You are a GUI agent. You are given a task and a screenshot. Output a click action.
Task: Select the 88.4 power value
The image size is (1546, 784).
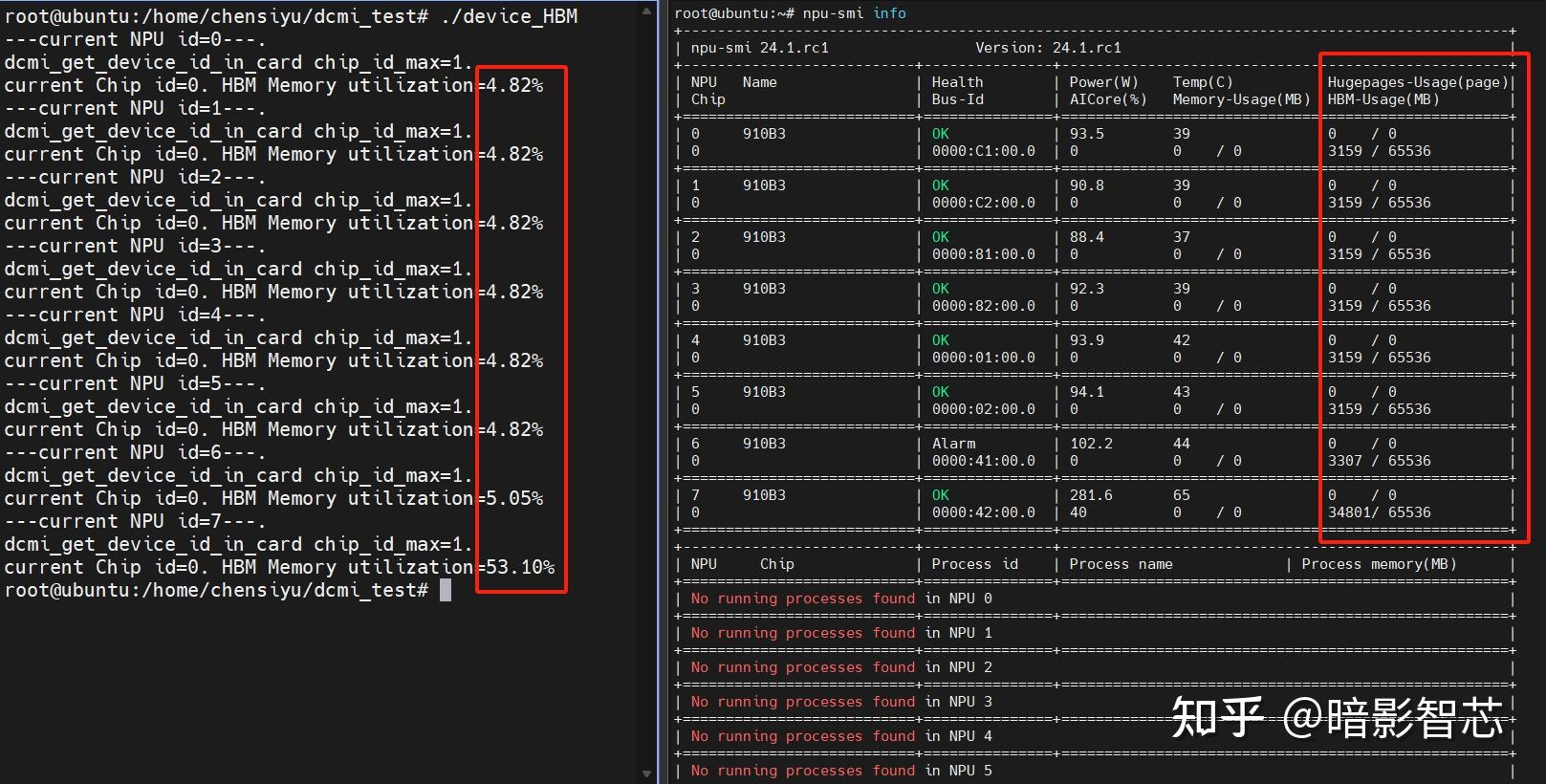tap(1086, 237)
